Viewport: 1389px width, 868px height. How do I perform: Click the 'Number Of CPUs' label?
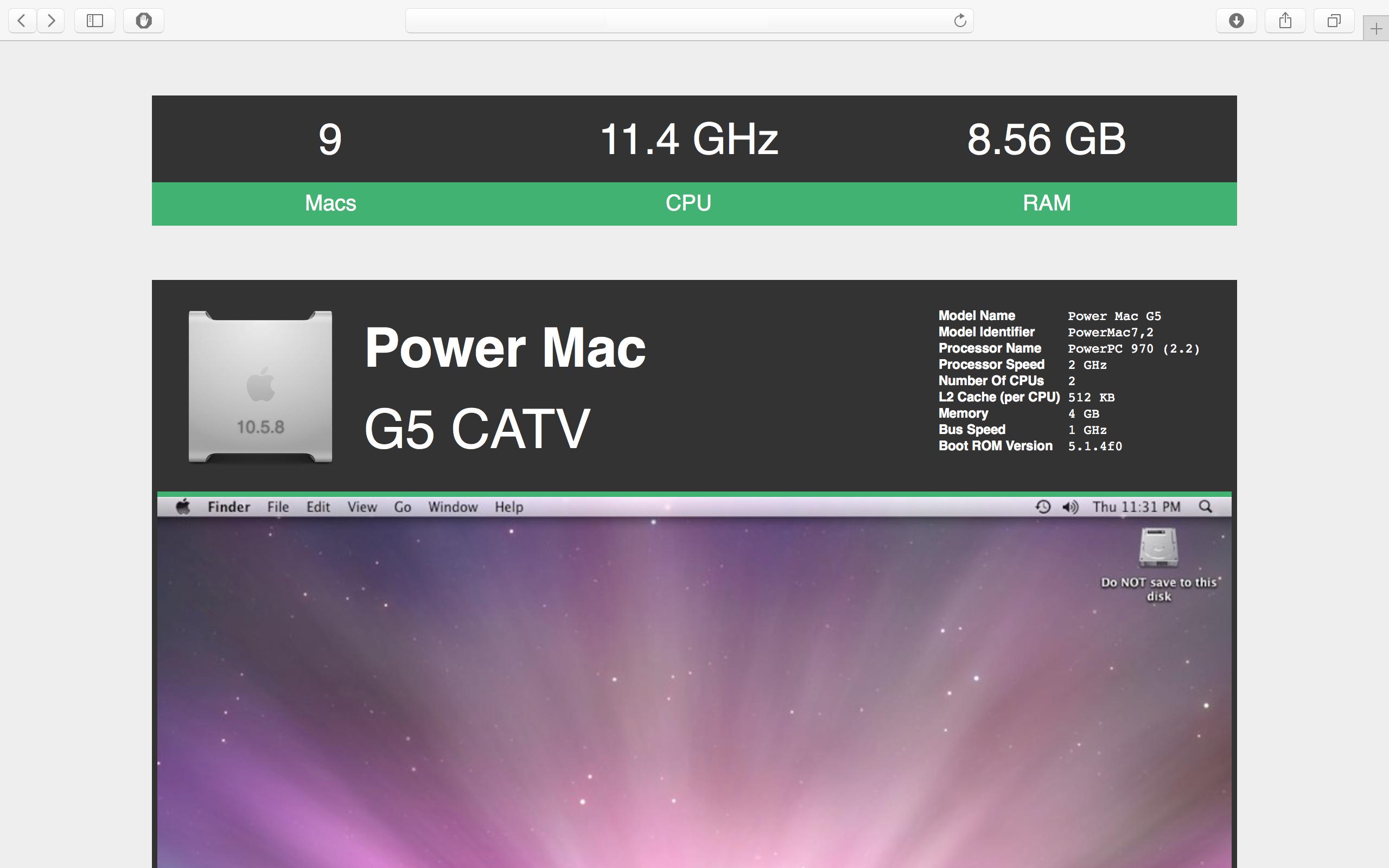click(x=991, y=381)
